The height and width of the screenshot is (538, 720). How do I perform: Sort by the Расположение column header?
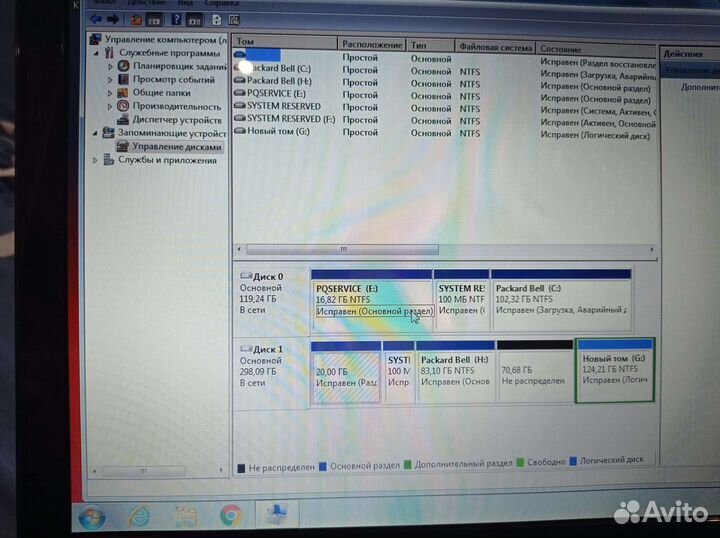click(x=372, y=45)
